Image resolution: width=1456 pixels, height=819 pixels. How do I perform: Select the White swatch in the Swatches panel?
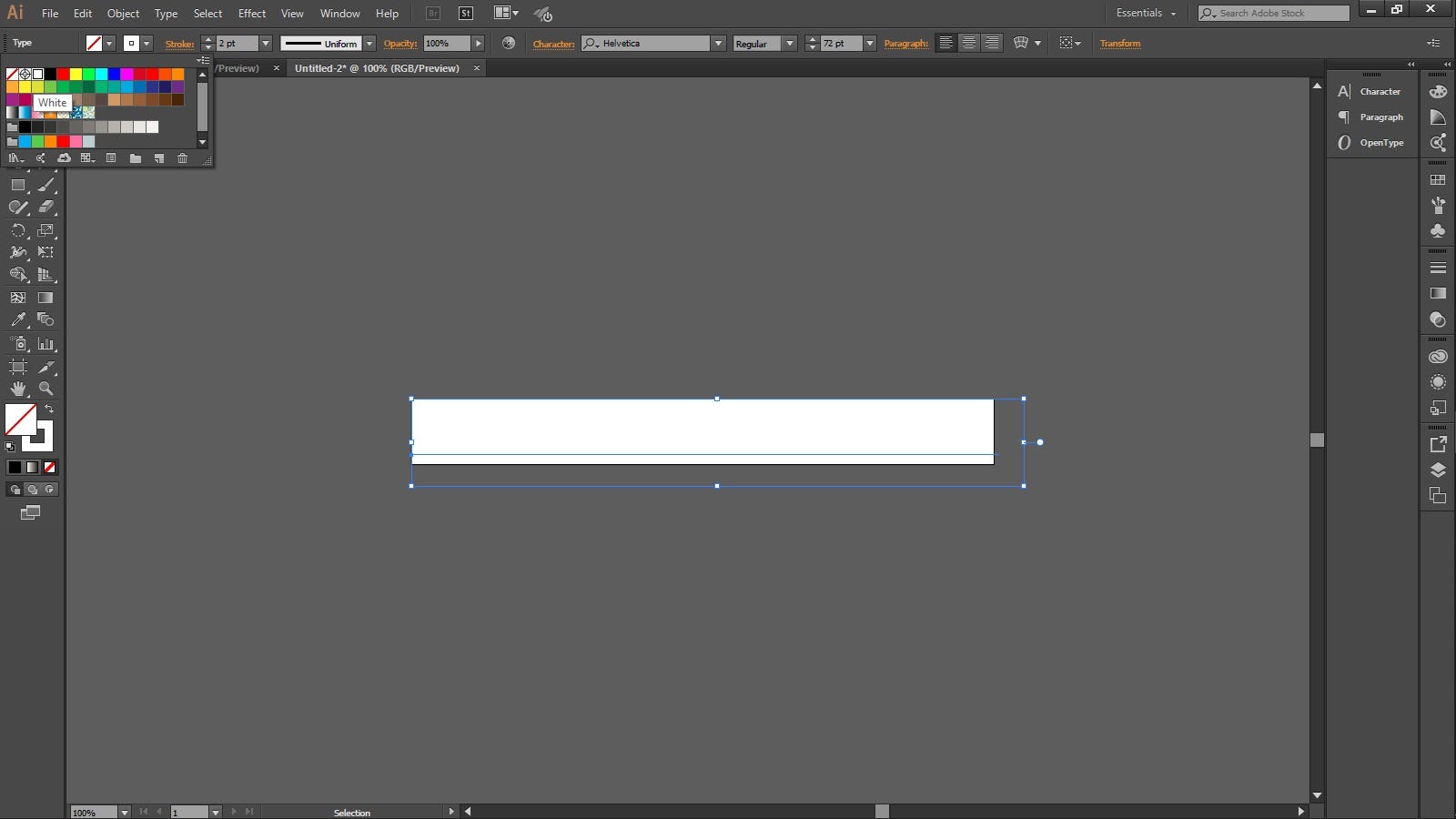[x=36, y=74]
